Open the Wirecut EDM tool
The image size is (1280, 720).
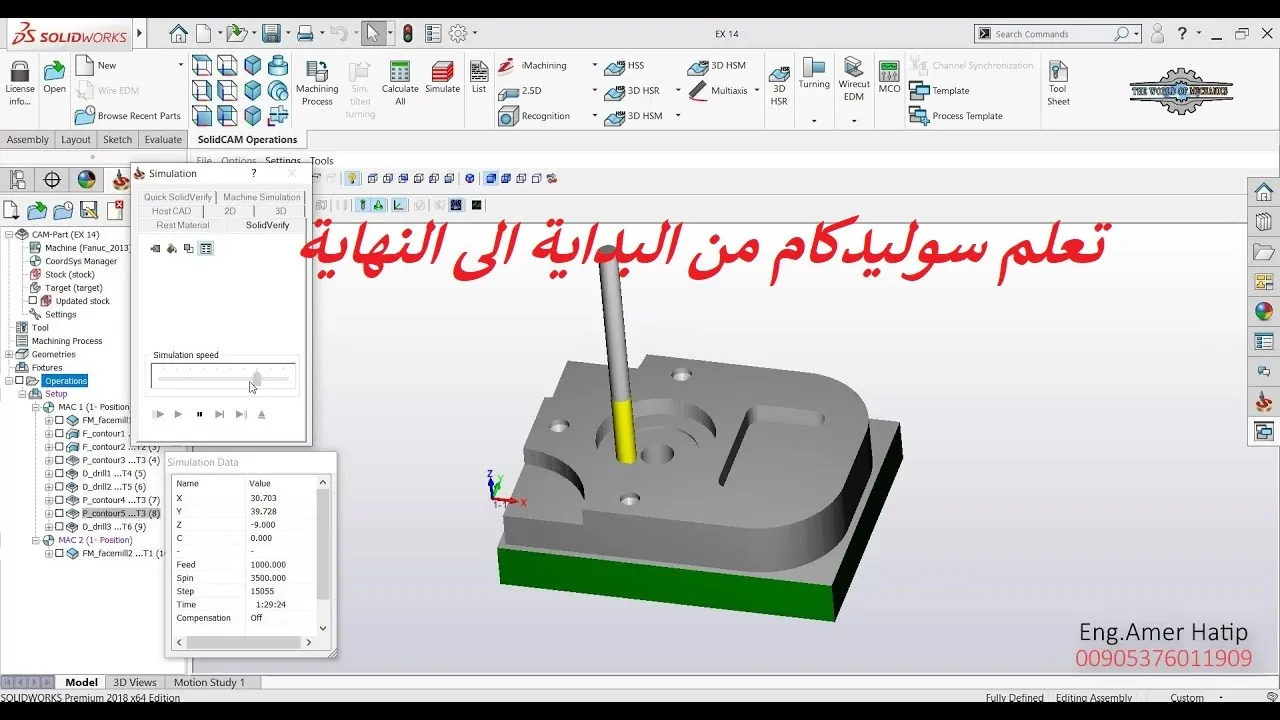pos(854,79)
